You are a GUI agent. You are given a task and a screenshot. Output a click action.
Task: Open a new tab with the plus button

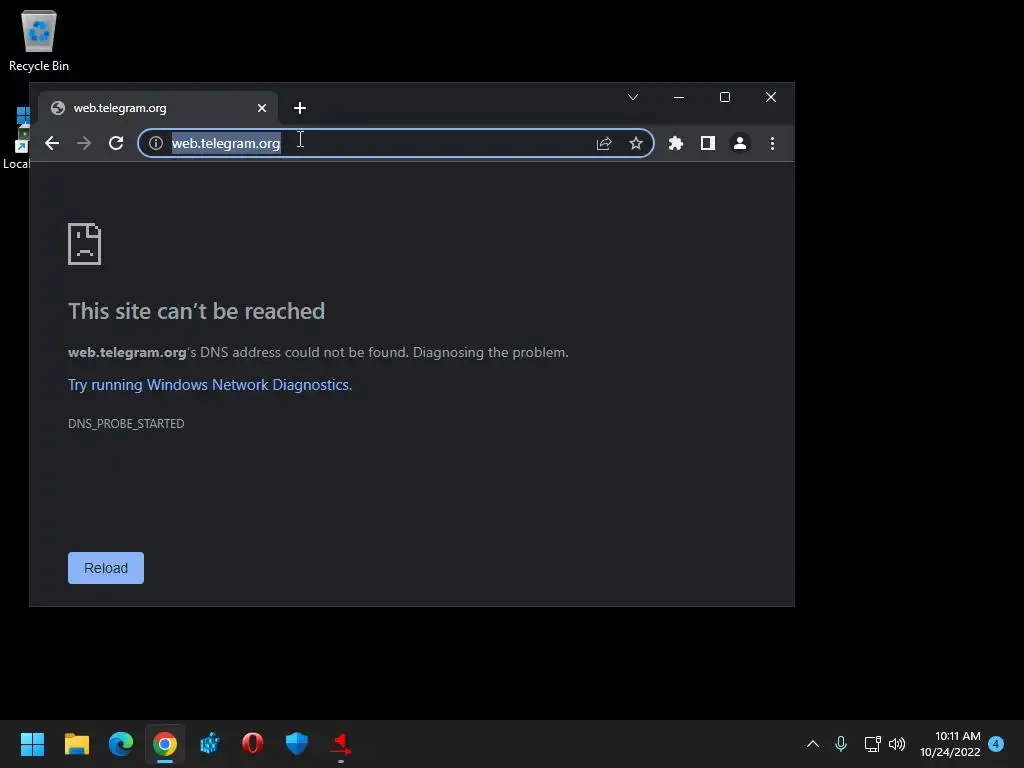(300, 108)
